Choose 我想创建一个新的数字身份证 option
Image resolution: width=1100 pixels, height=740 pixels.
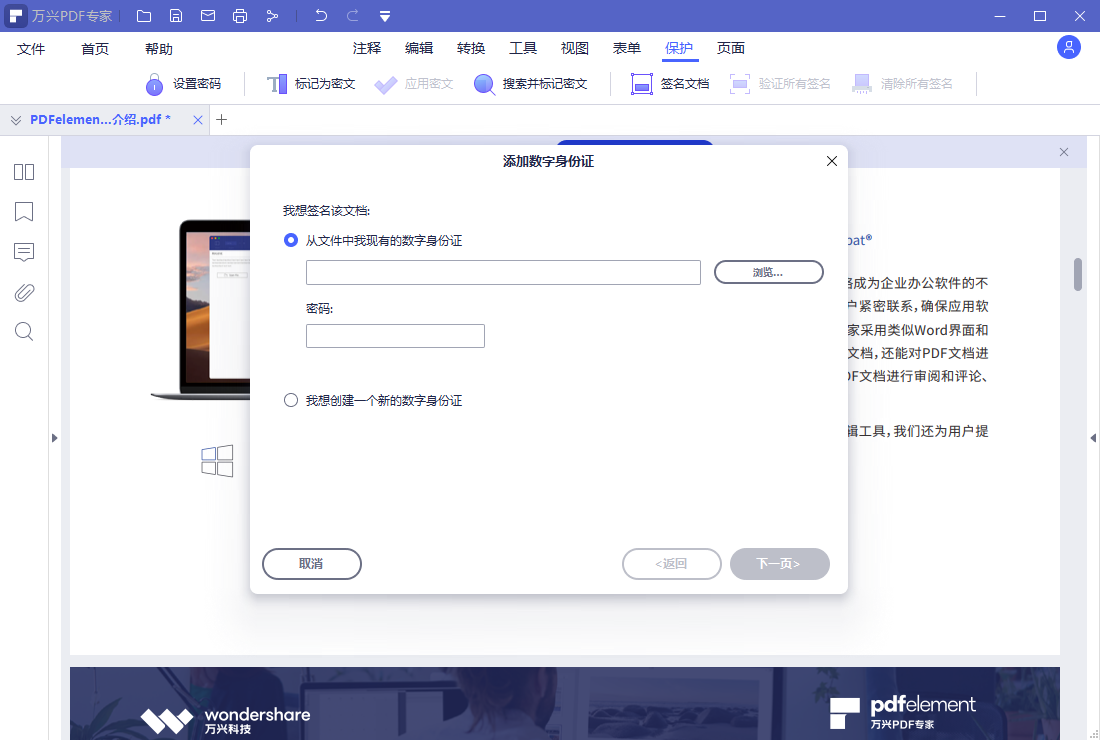pos(290,400)
